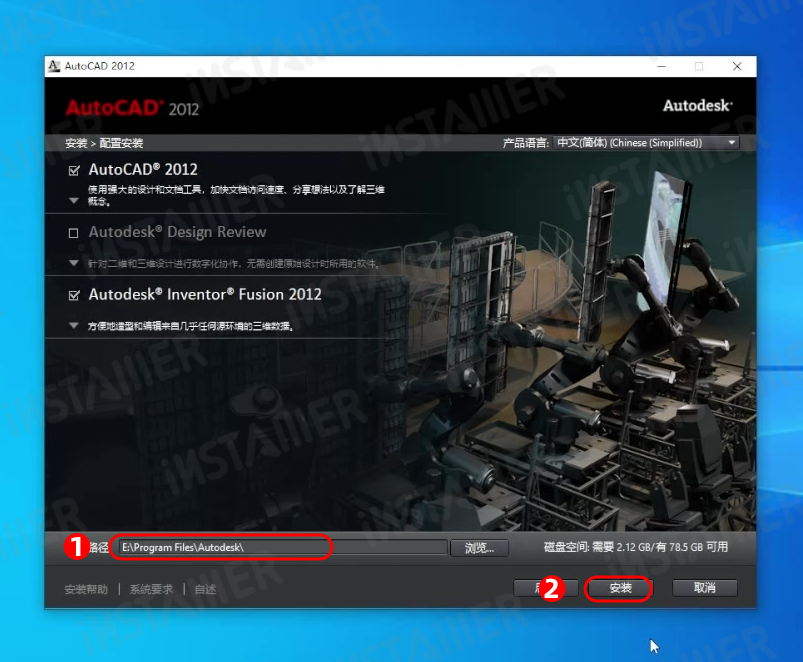Check the Autodesk Design Review checkbox
Image resolution: width=803 pixels, height=662 pixels.
[74, 233]
